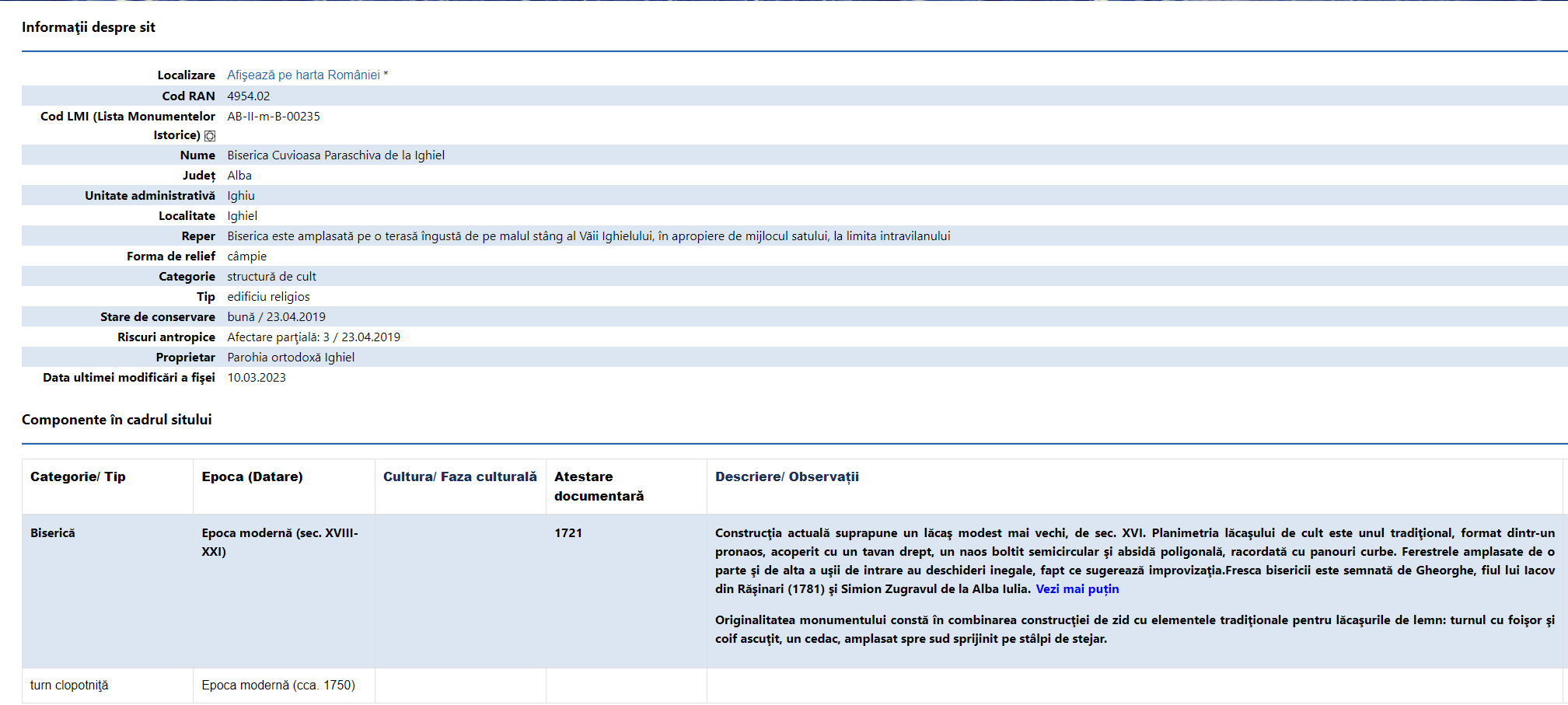Click the owner value 'Parohia ortodoxă Ighiel'

coord(291,358)
